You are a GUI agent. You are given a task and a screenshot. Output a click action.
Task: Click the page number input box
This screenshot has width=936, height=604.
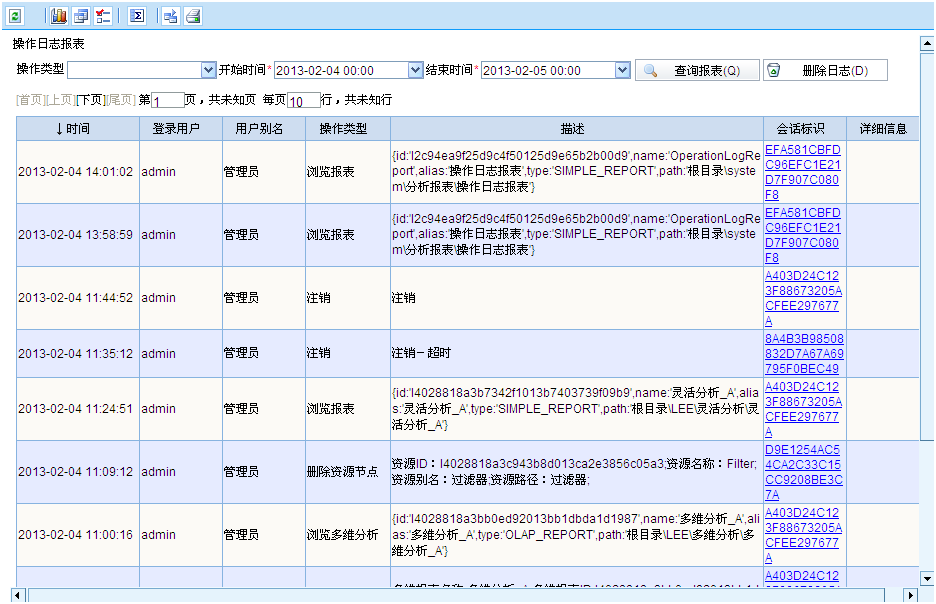point(168,100)
